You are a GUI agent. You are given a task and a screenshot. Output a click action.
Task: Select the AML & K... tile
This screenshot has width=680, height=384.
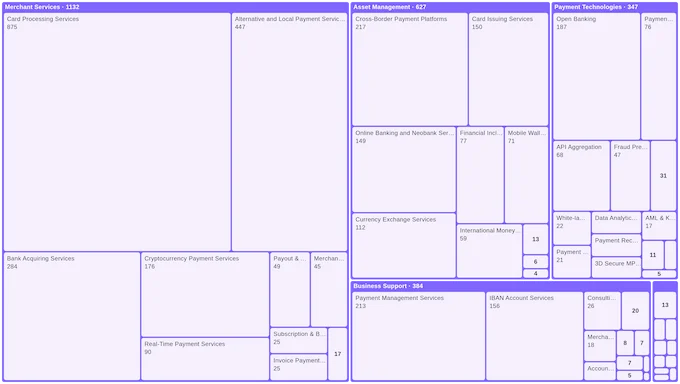659,226
